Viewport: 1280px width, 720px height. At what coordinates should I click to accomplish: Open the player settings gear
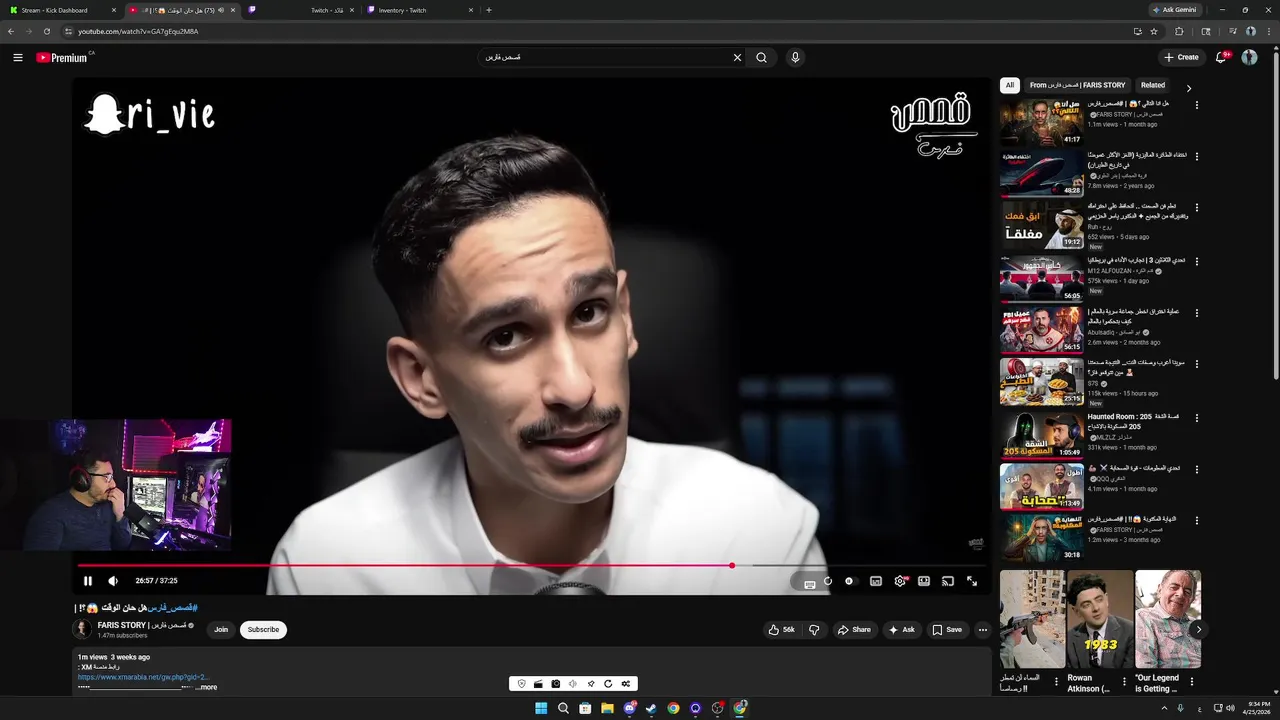[x=901, y=581]
